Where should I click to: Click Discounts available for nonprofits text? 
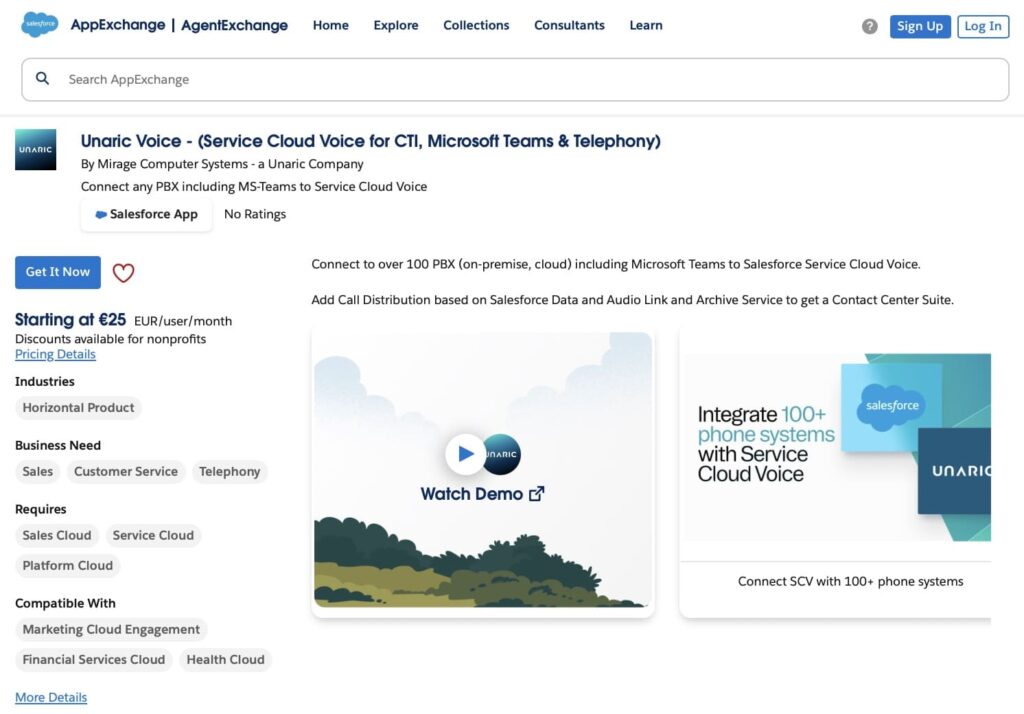tap(110, 339)
